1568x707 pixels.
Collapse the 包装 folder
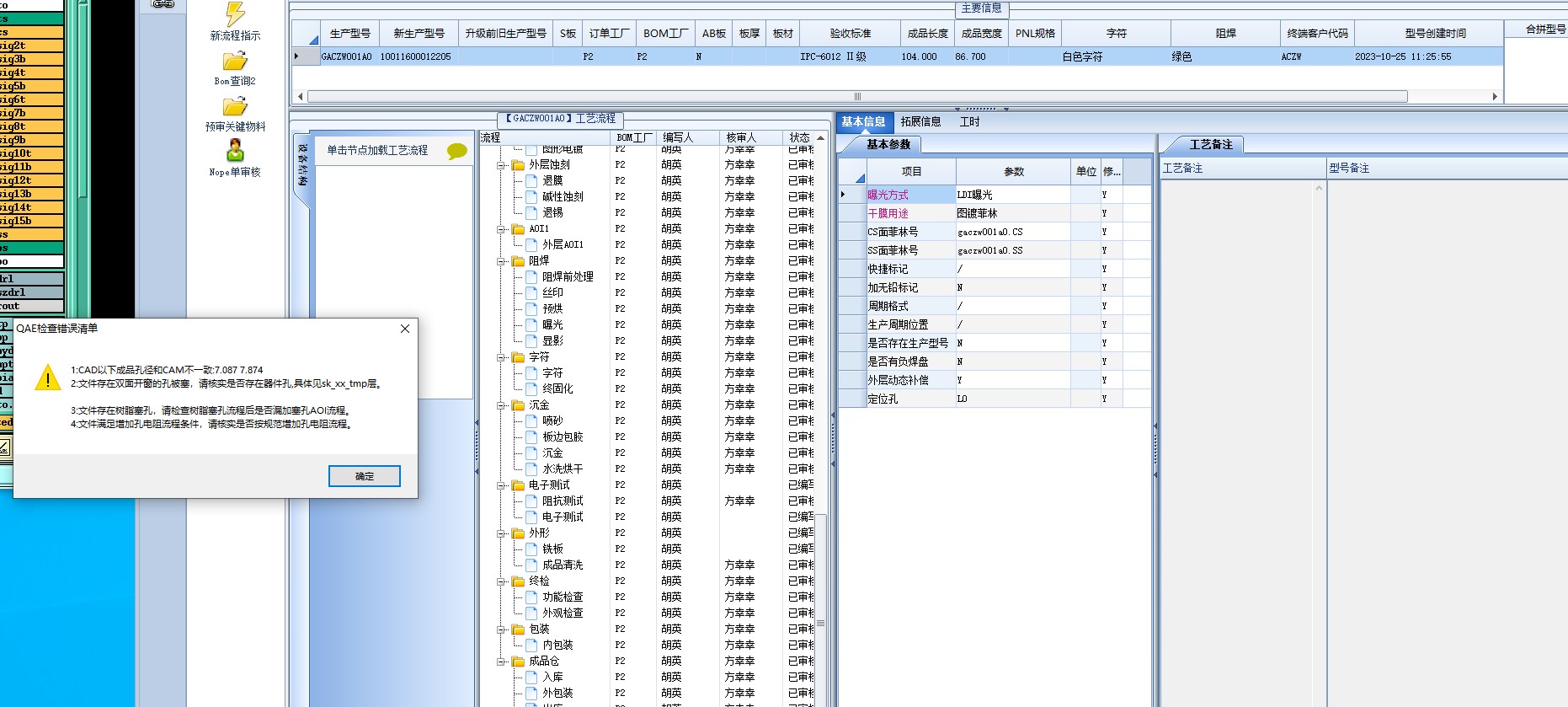click(501, 629)
